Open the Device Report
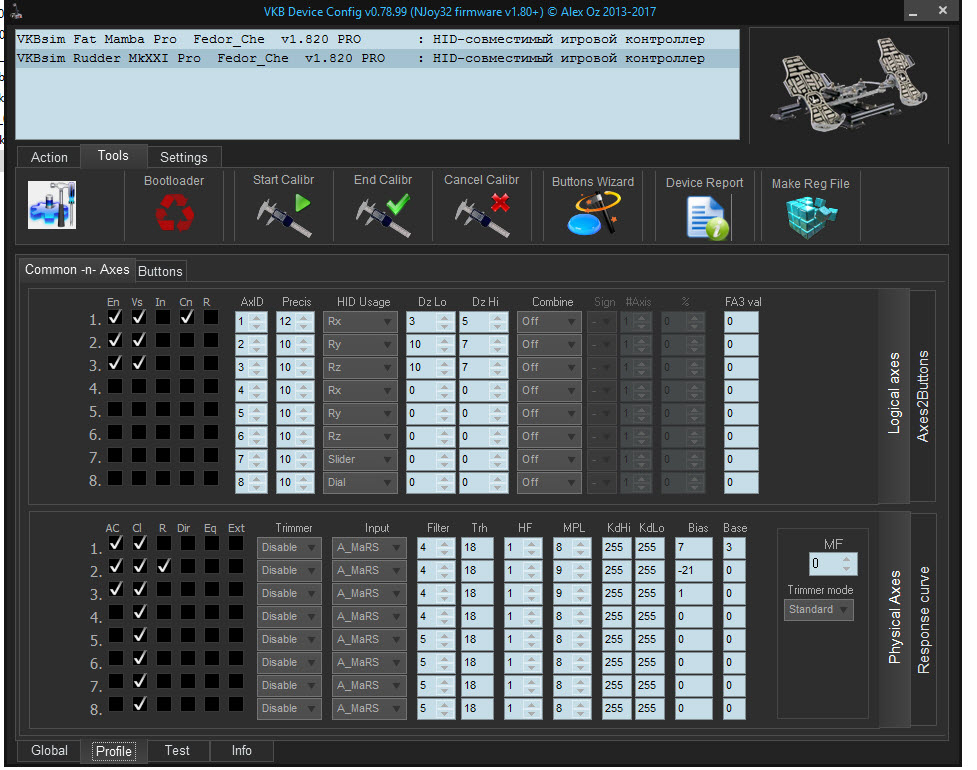Screen dimensions: 977x770 point(707,217)
